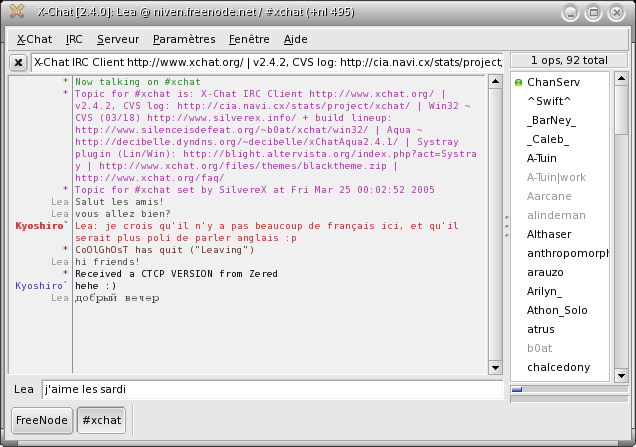Viewport: 636px width, 447px height.
Task: Open the X-Chat menu
Action: [34, 39]
